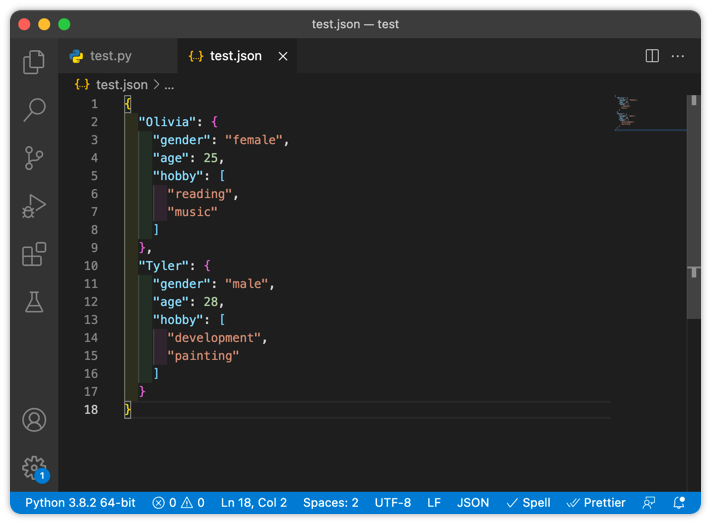The image size is (711, 524).
Task: Click the "hobby" key on line 5
Action: (x=178, y=176)
